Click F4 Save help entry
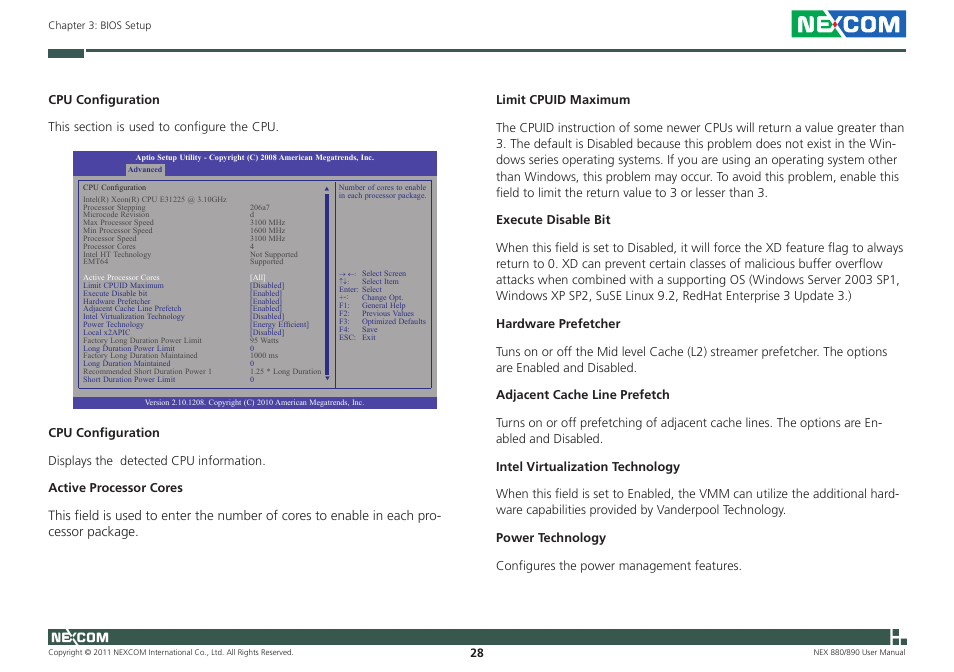This screenshot has height=672, width=954. click(358, 329)
